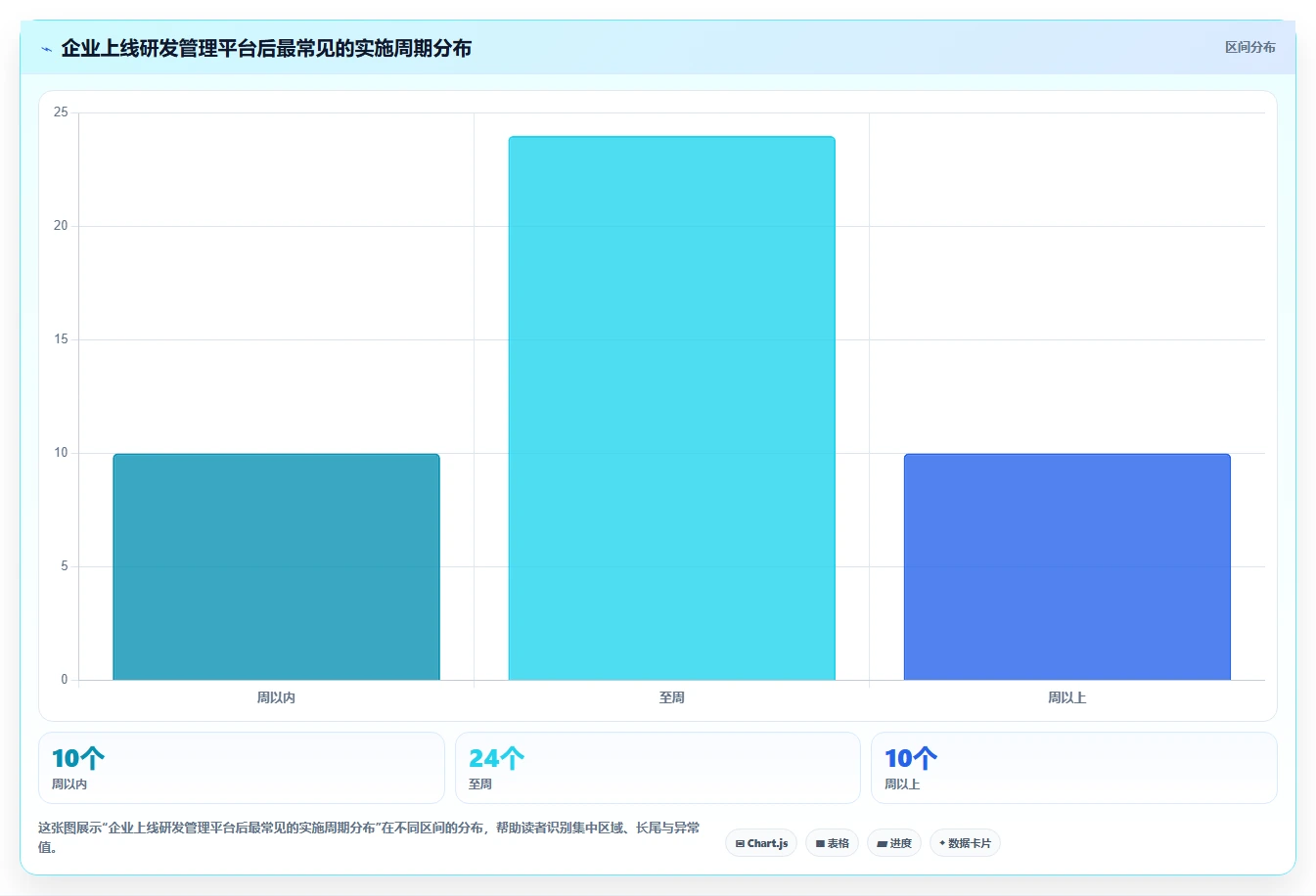Click the chart title 企业上线研发管理平台后最常见的实施周期分布
The width and height of the screenshot is (1316, 896).
pyautogui.click(x=266, y=48)
